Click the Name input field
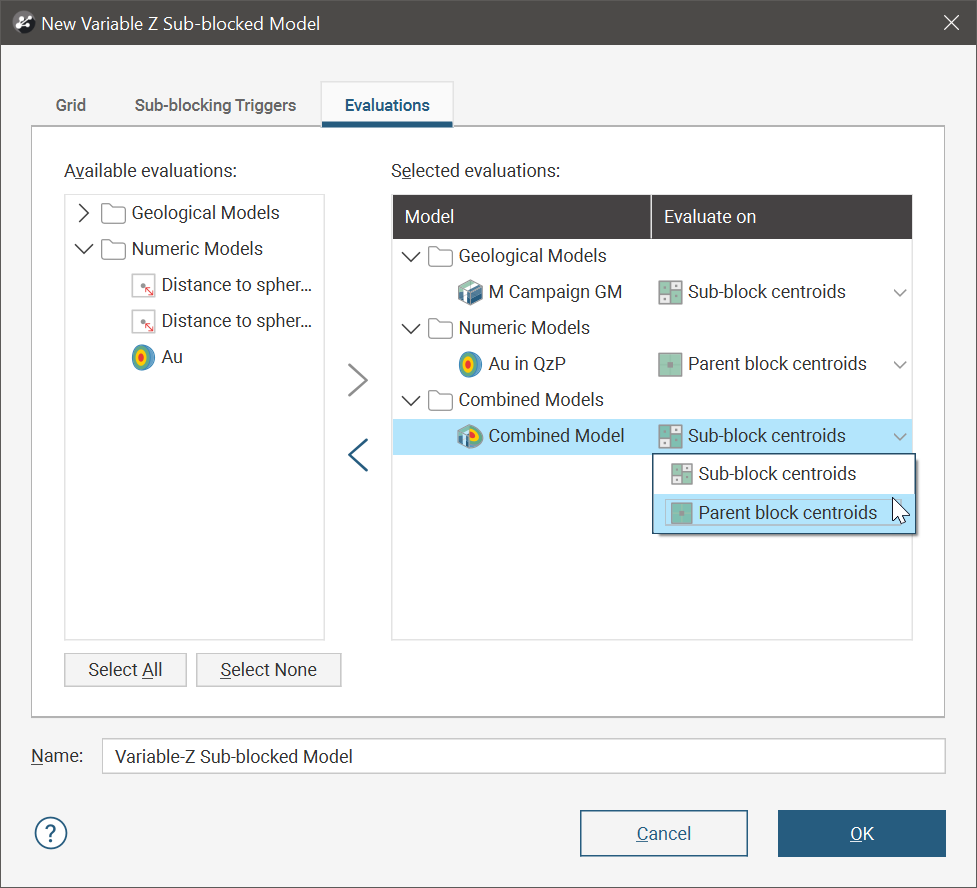Image resolution: width=977 pixels, height=888 pixels. [x=523, y=757]
